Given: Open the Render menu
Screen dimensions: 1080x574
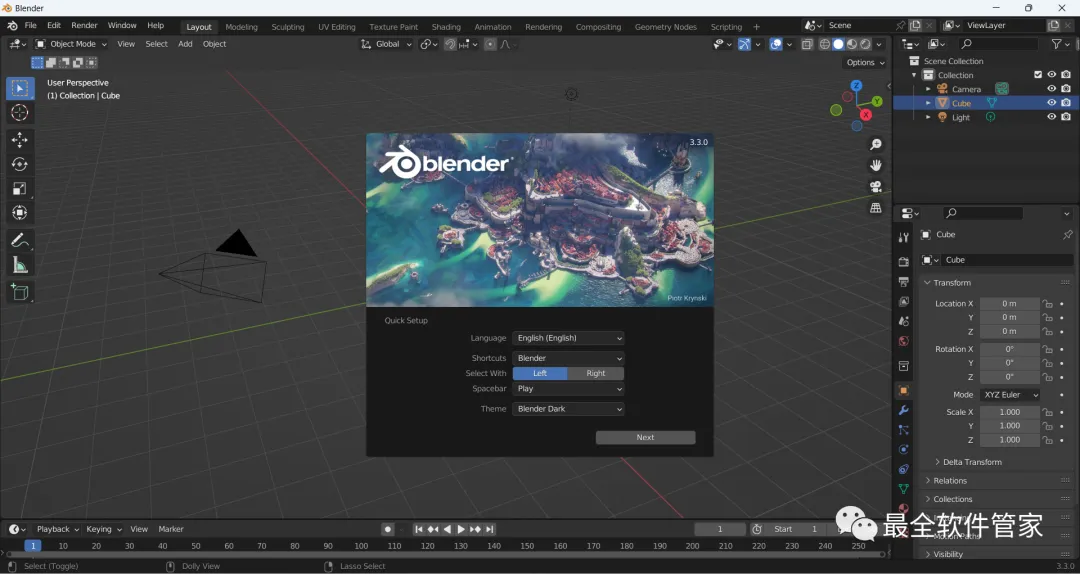Looking at the screenshot, I should click(x=84, y=25).
